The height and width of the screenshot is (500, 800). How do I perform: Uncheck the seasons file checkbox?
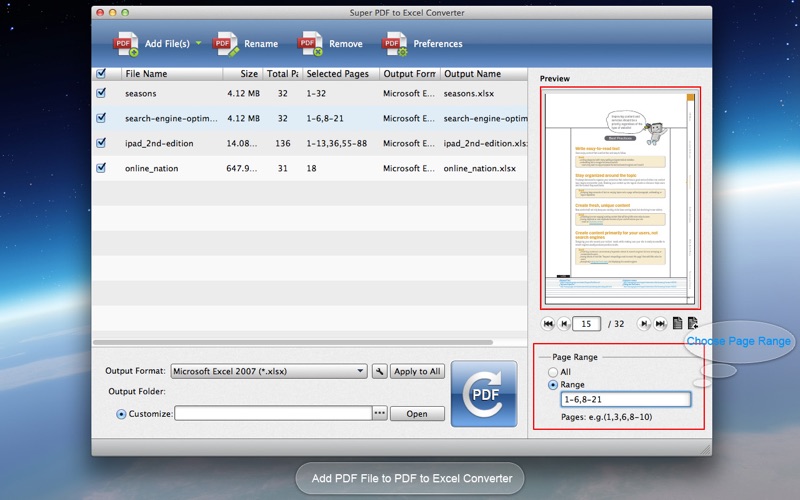coord(101,93)
